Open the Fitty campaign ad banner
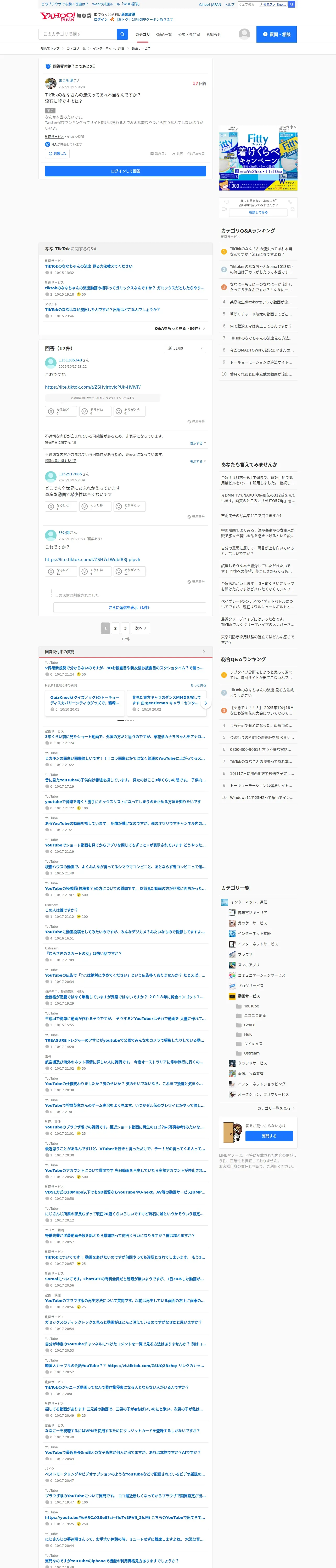The height and width of the screenshot is (1568, 336). tap(258, 158)
